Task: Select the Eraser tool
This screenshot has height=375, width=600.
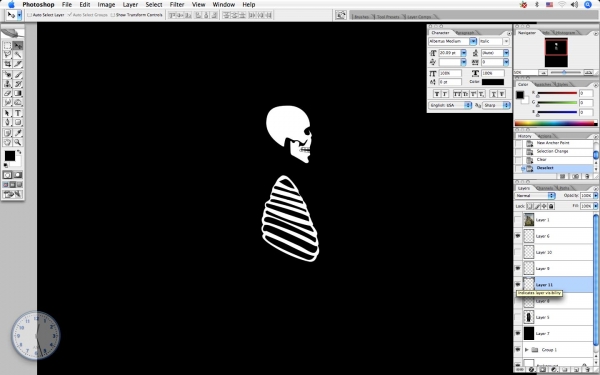Action: click(7, 93)
